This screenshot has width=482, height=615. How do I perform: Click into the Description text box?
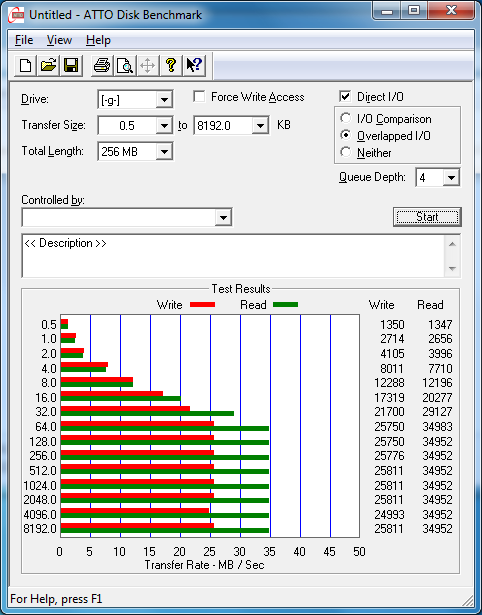click(233, 256)
